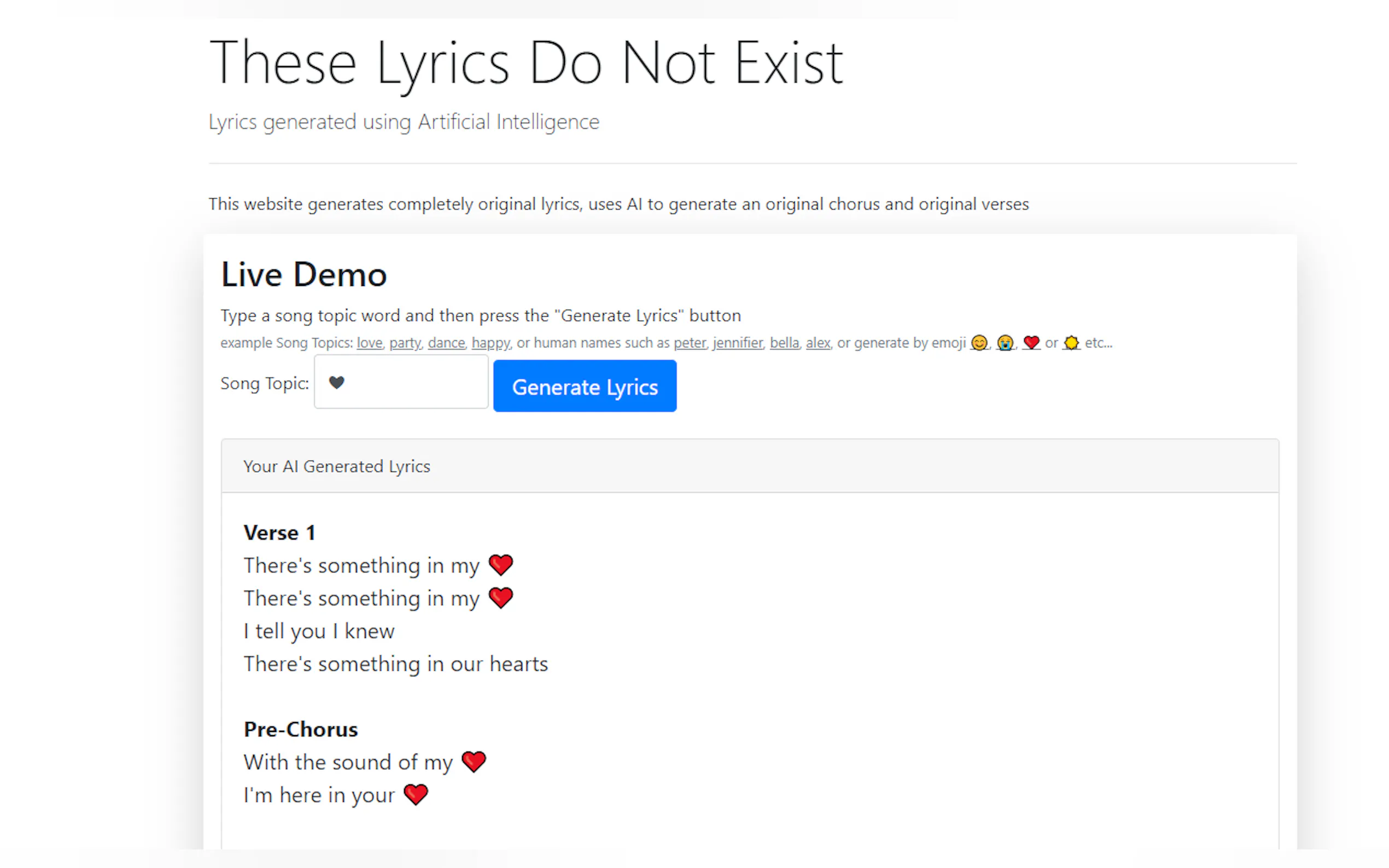This screenshot has width=1389, height=868.
Task: Focus the Song Topic input field
Action: pyautogui.click(x=401, y=382)
